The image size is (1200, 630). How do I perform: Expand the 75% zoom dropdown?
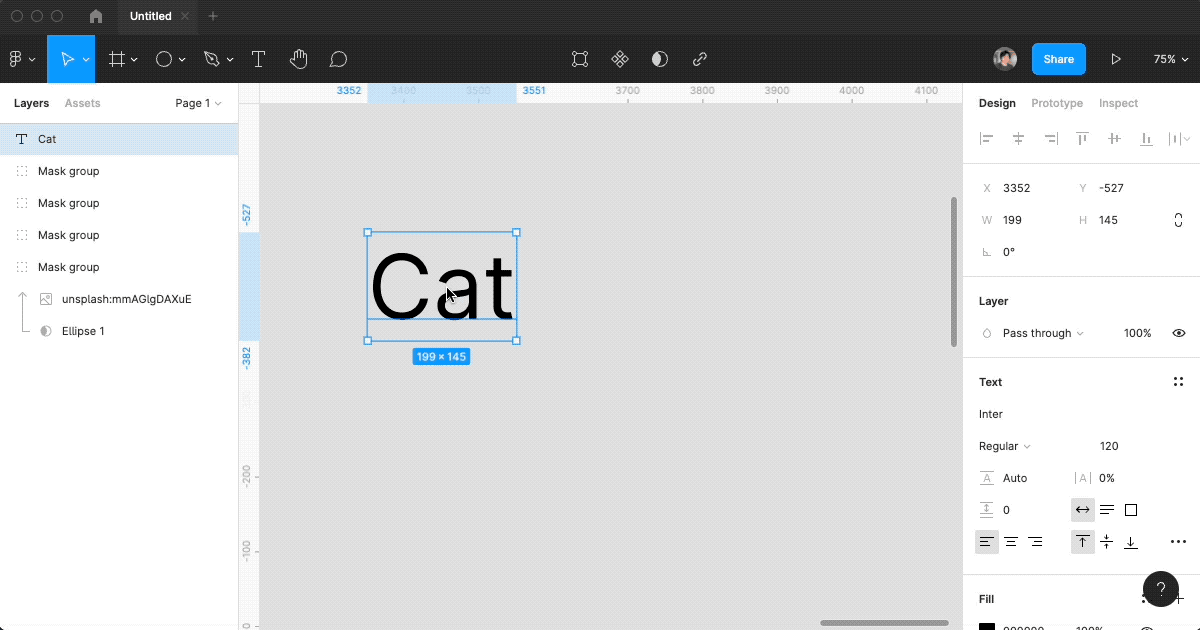coord(1169,59)
